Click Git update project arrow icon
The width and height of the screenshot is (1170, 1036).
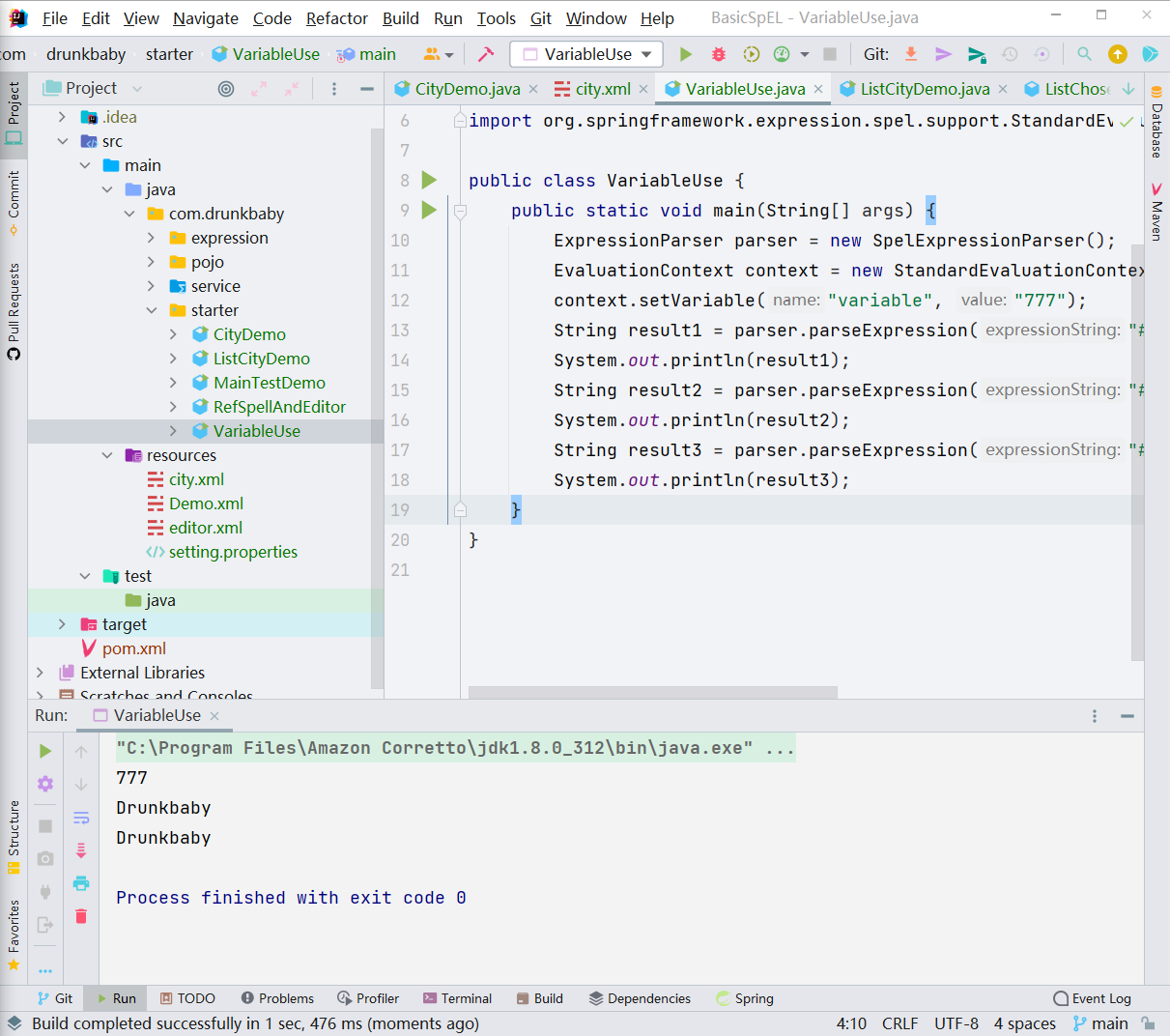(910, 54)
